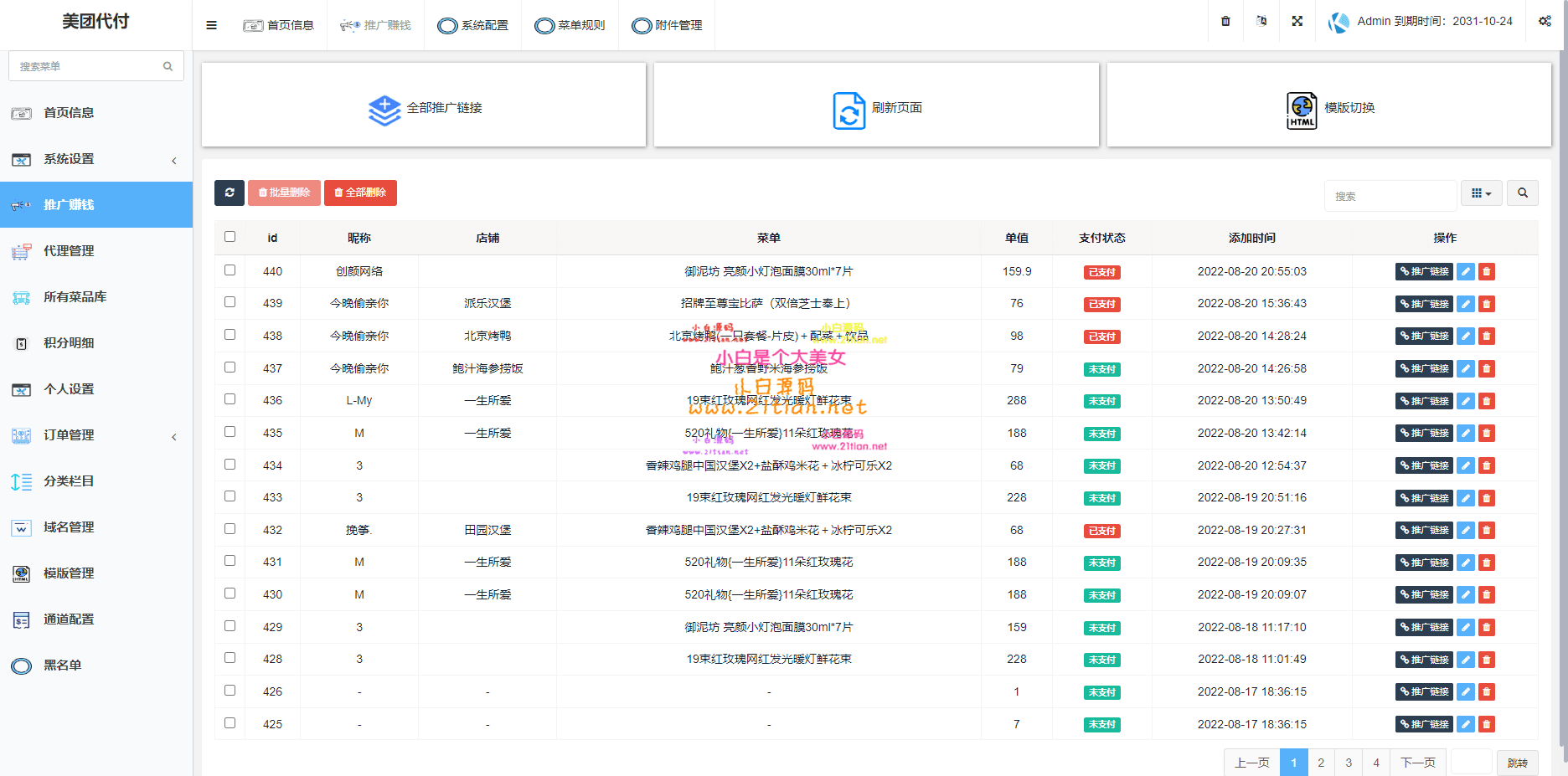Click the 模版切换 HTML icon

coord(1301,110)
